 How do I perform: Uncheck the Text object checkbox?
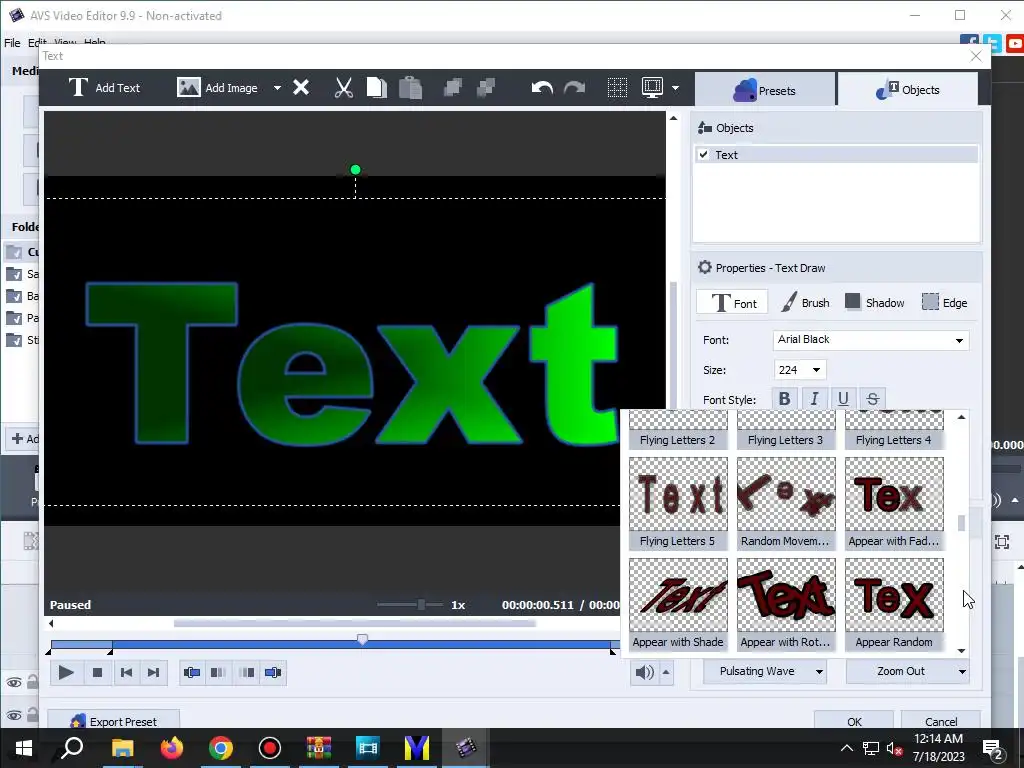click(x=703, y=155)
